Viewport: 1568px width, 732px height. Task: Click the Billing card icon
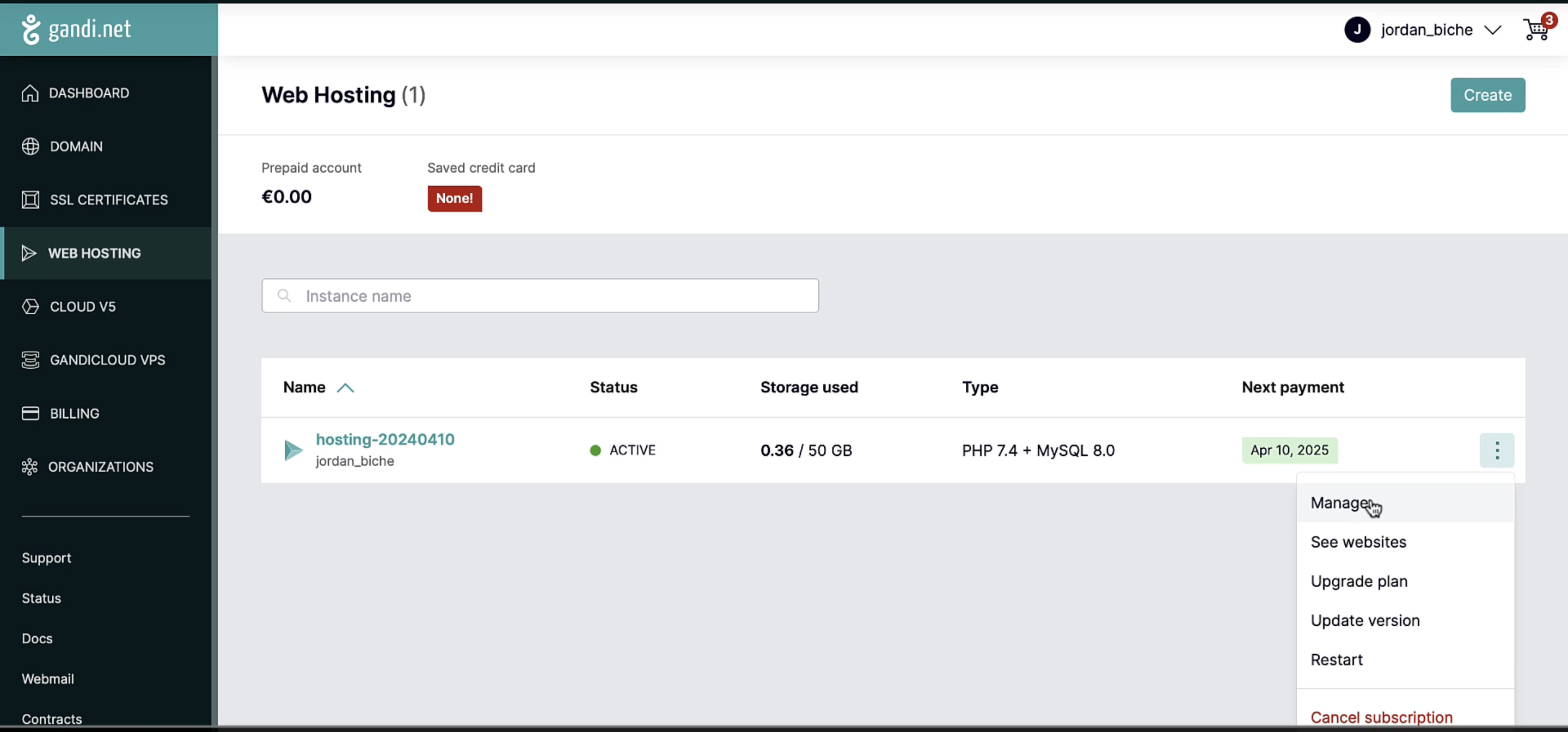[x=30, y=413]
